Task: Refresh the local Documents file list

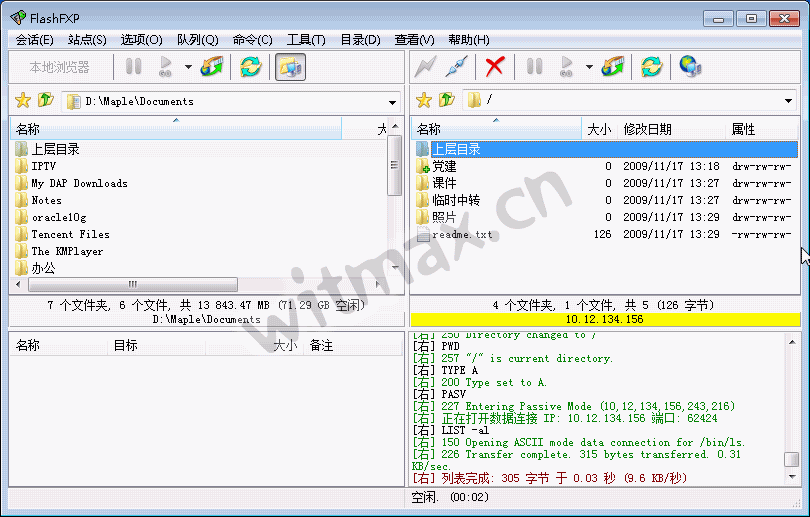Action: [251, 67]
